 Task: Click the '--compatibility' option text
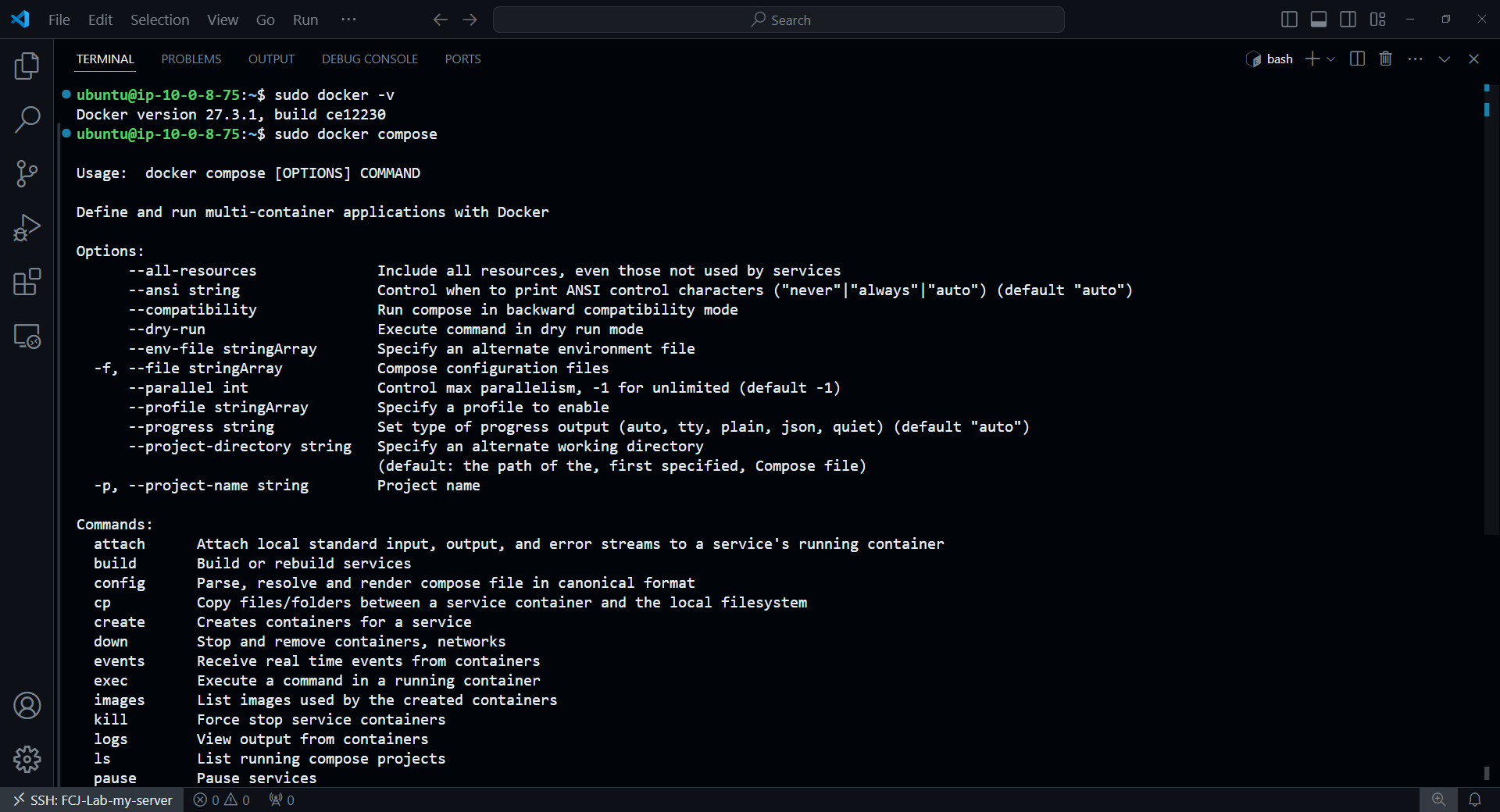[193, 310]
